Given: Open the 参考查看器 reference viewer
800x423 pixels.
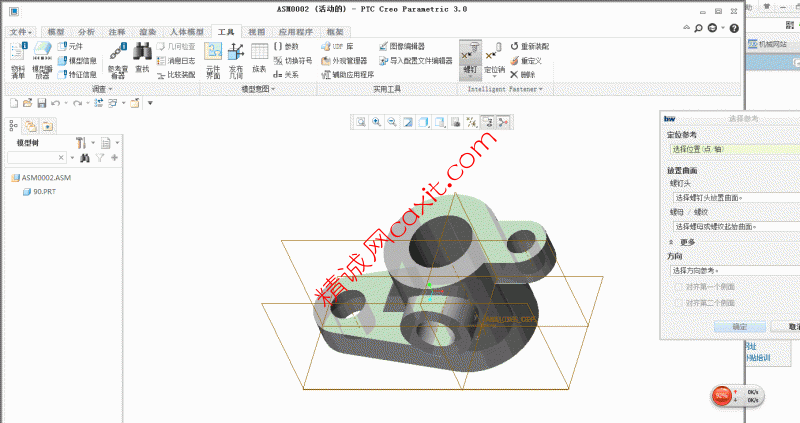Looking at the screenshot, I should pyautogui.click(x=118, y=60).
